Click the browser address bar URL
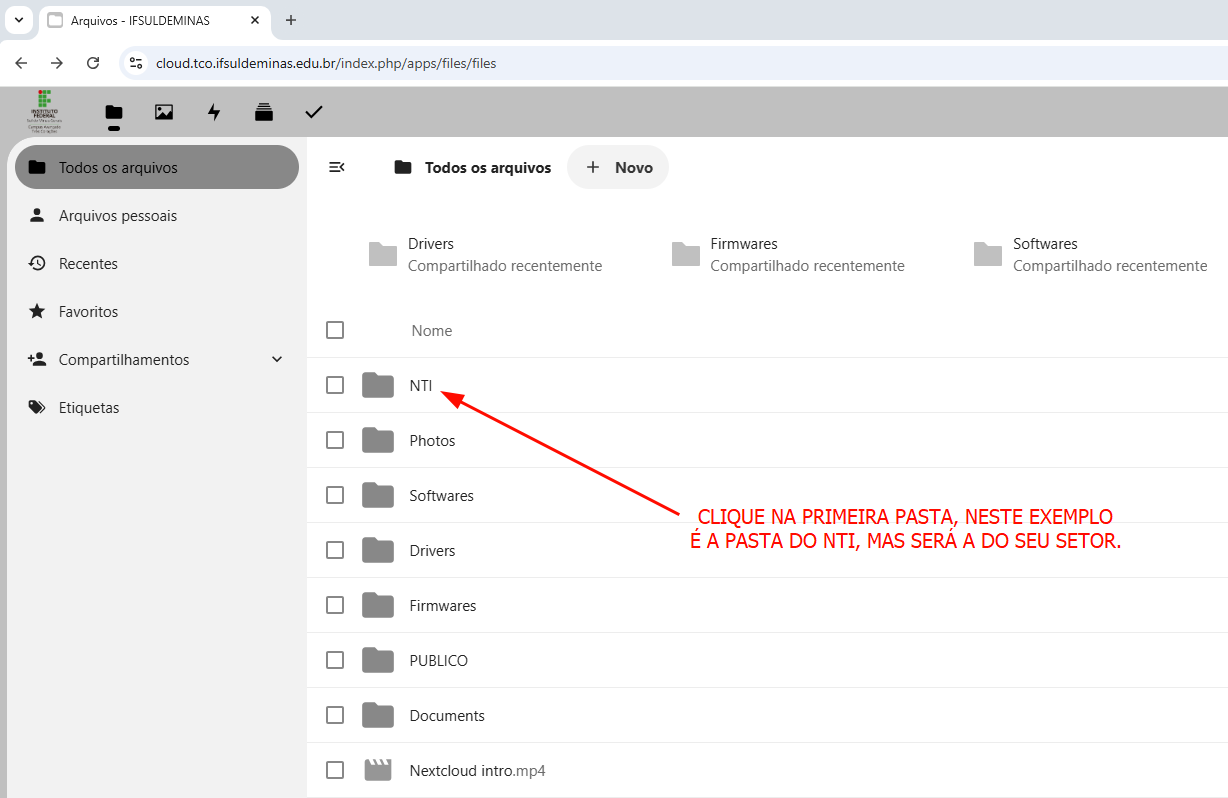 point(326,63)
